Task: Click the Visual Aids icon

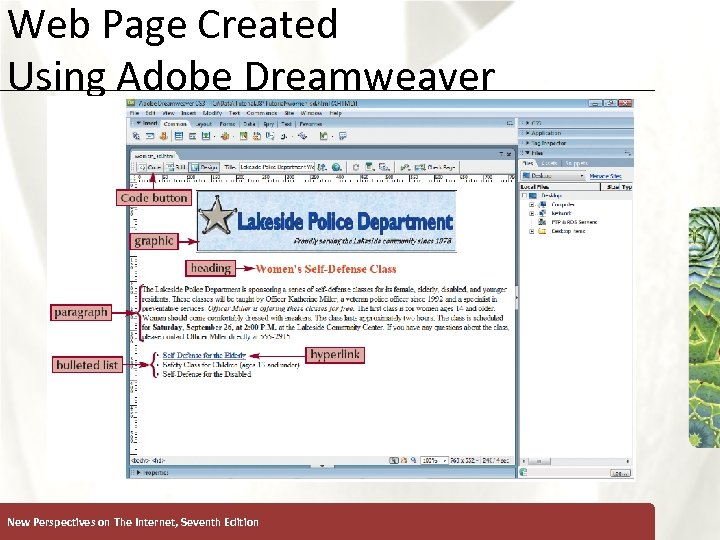Action: 384,167
